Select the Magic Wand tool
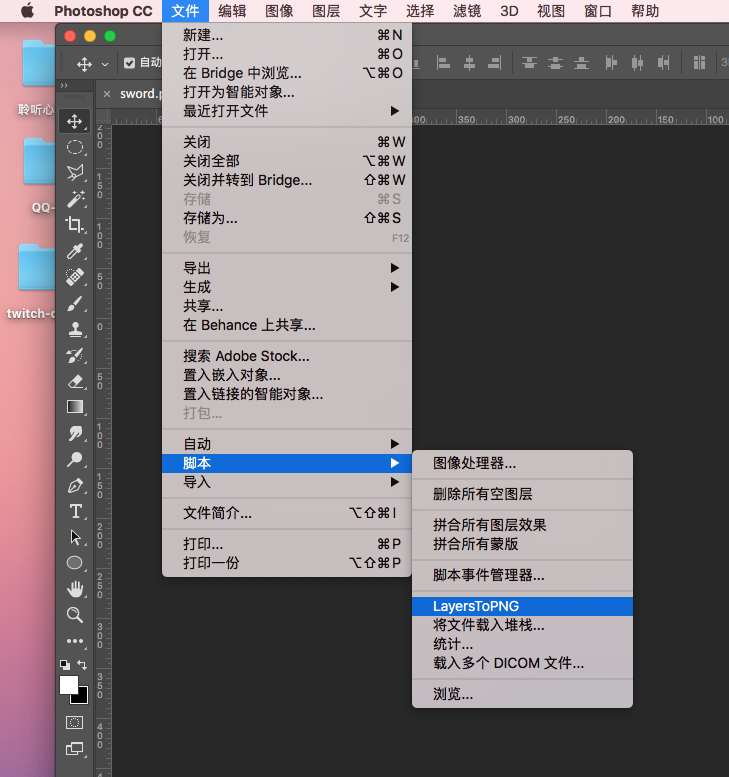The image size is (729, 777). coord(75,199)
